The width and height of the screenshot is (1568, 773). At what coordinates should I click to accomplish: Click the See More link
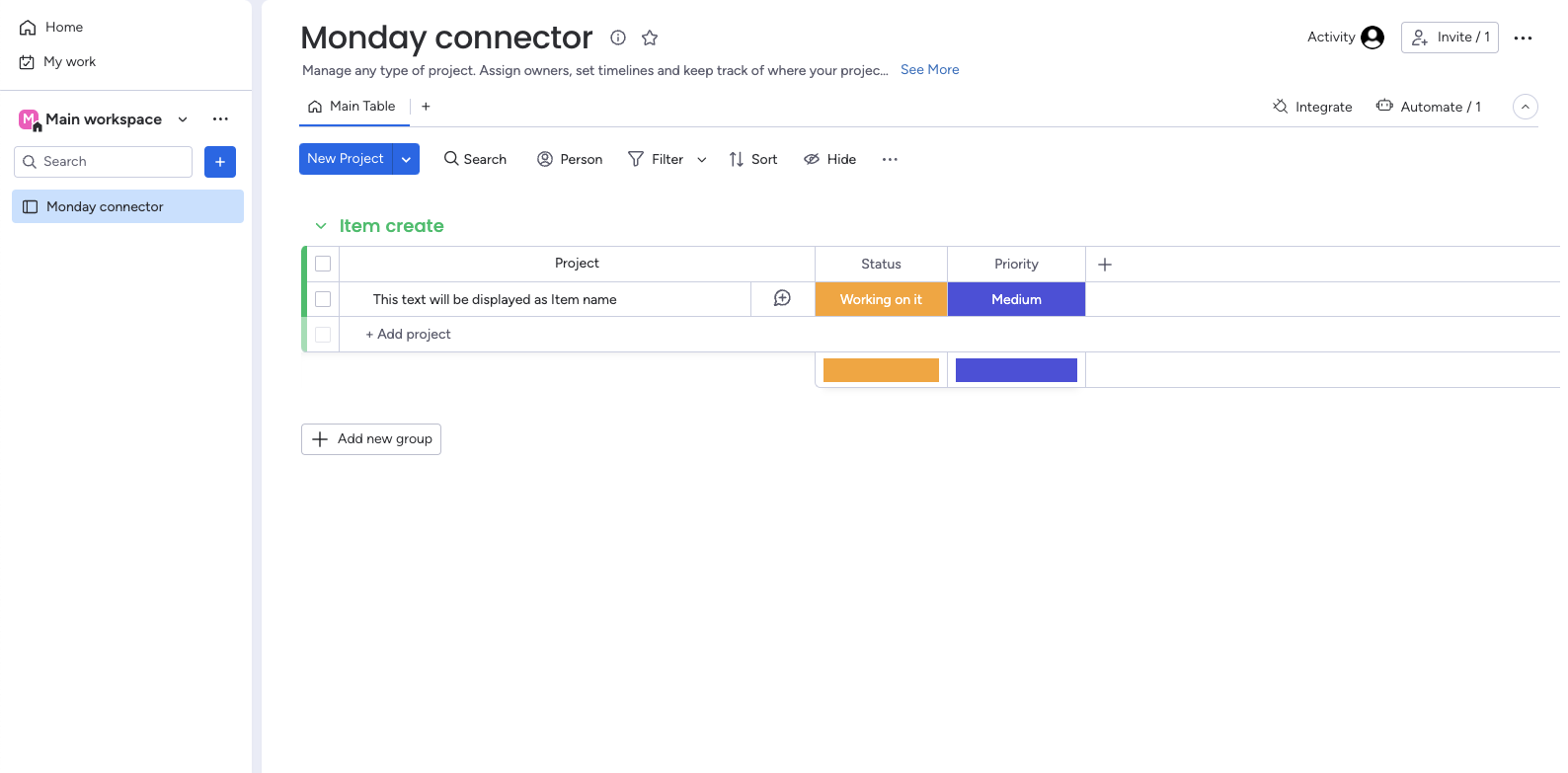tap(929, 70)
